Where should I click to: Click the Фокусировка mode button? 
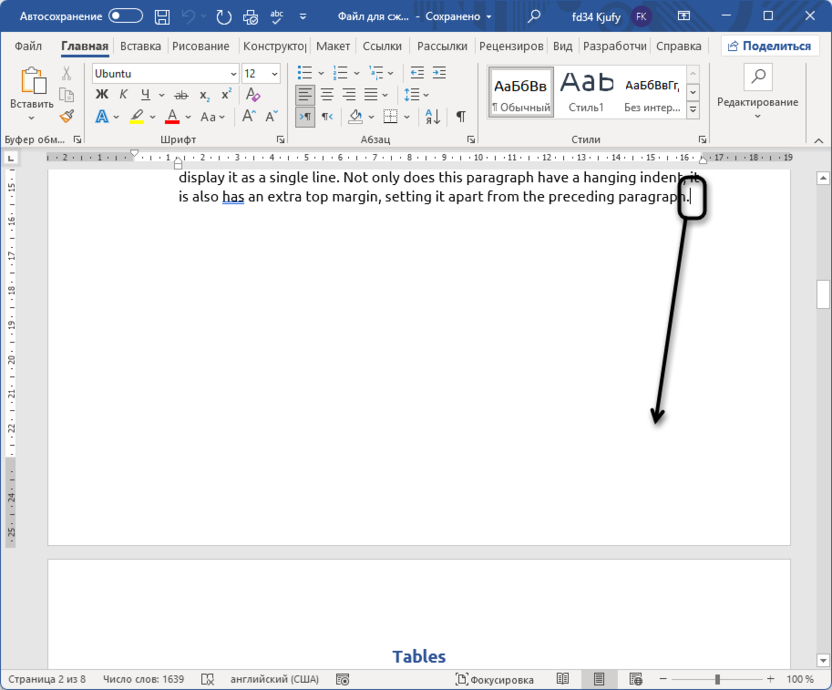pyautogui.click(x=494, y=679)
